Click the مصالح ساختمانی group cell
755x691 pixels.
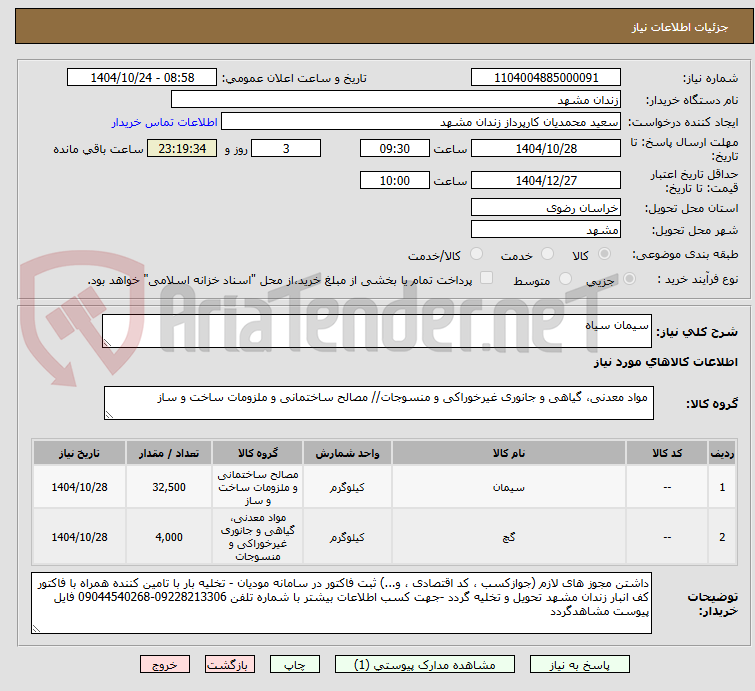(x=258, y=487)
